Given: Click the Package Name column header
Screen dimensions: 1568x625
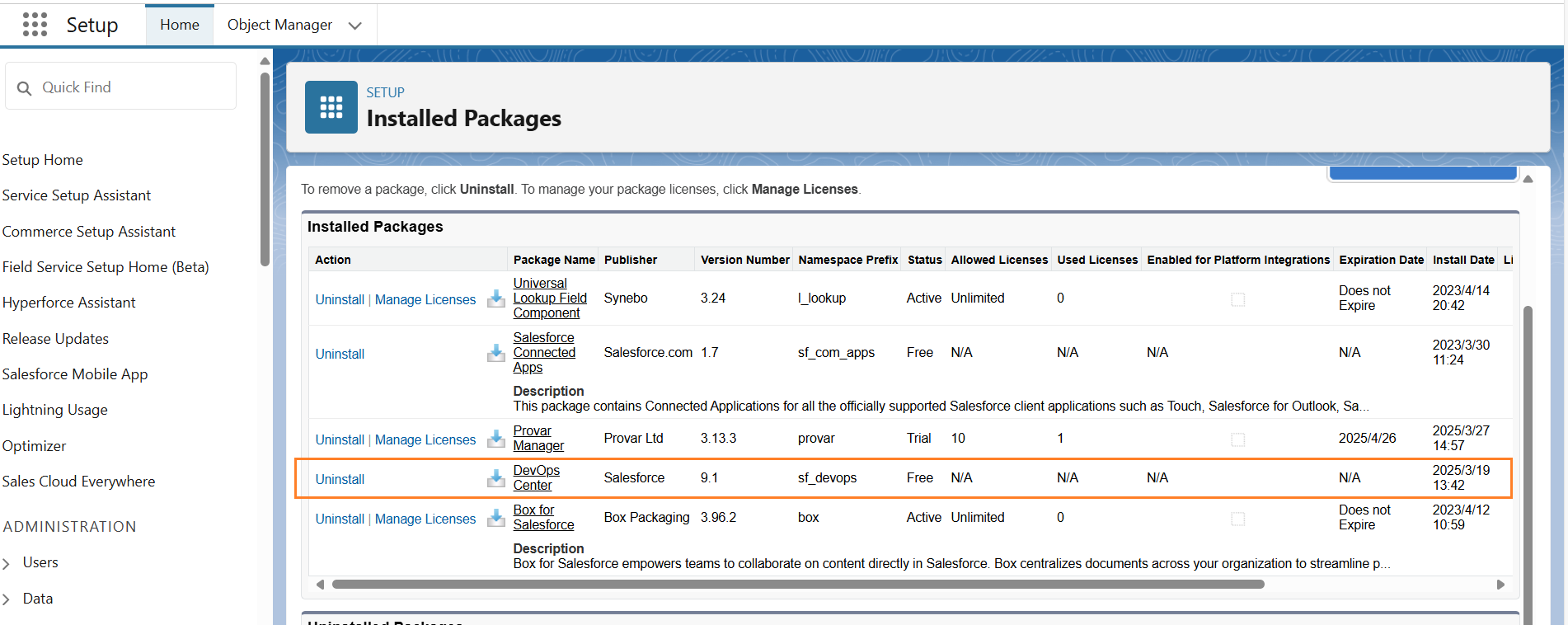Looking at the screenshot, I should (554, 260).
